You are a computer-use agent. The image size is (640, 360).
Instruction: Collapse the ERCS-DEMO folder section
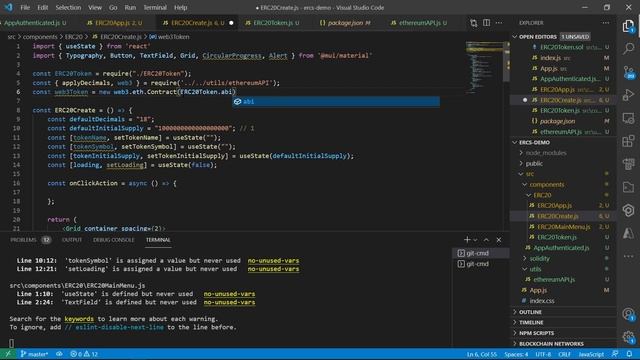[515, 142]
